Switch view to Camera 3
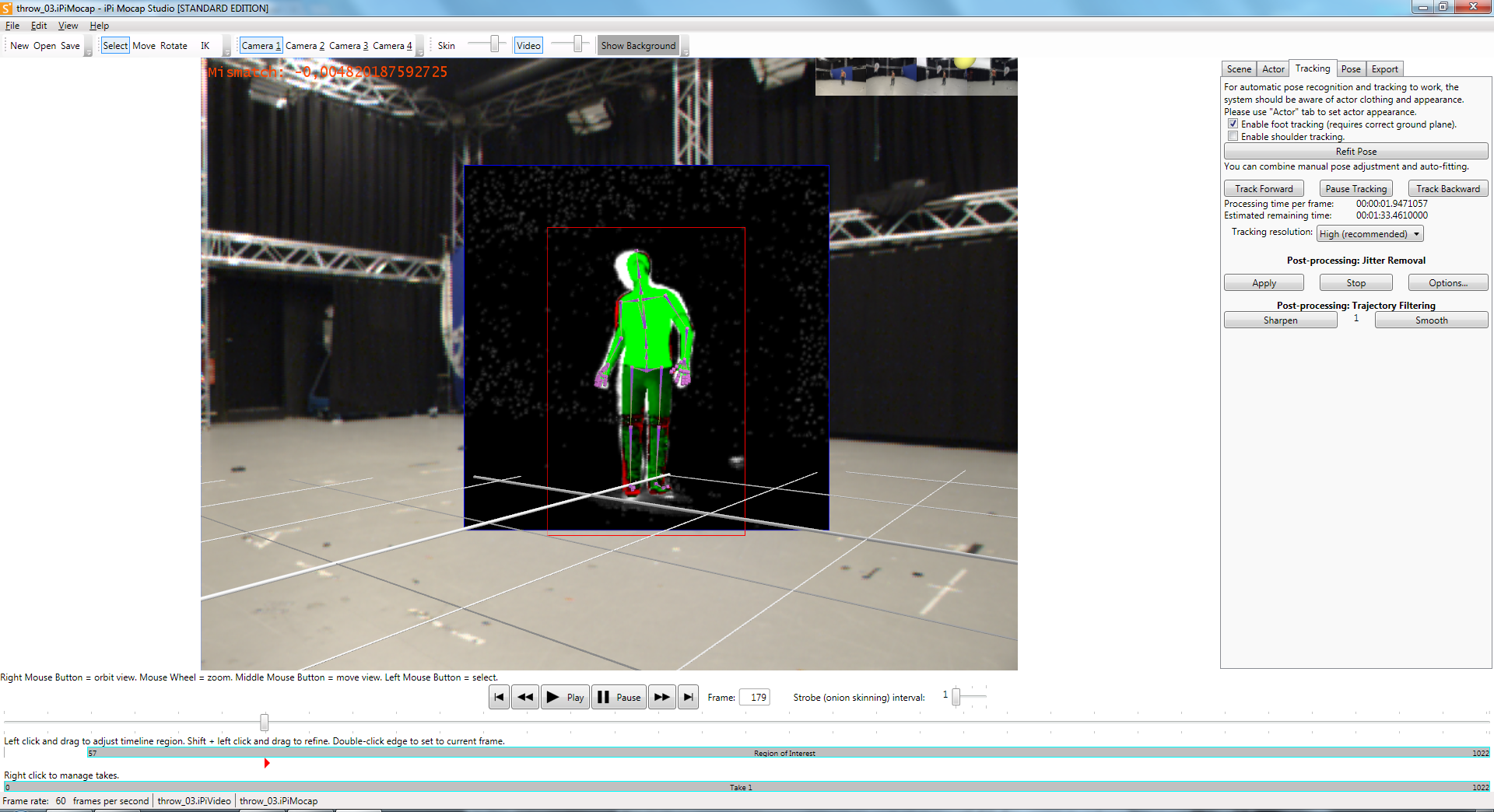The width and height of the screenshot is (1494, 812). (349, 46)
